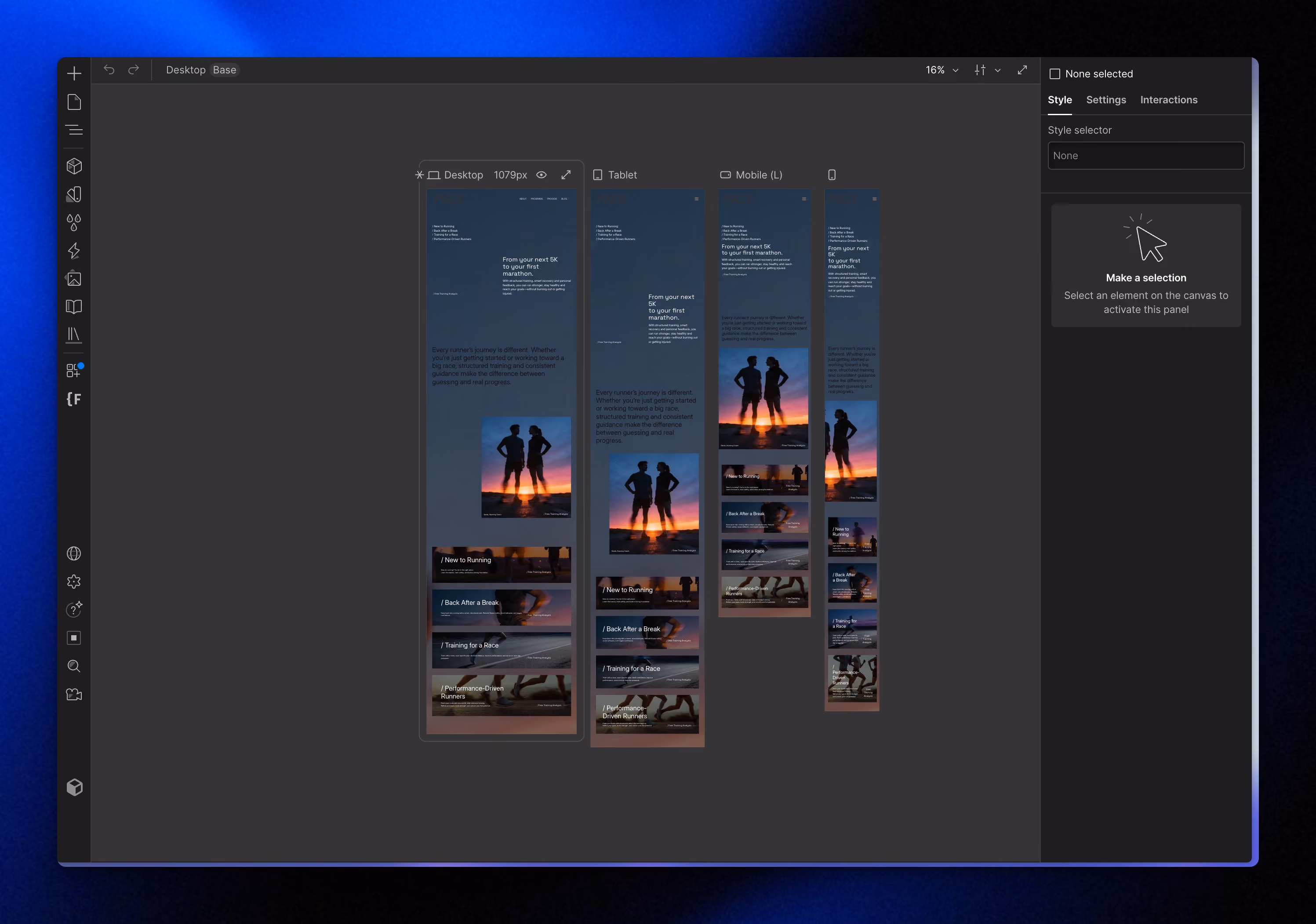Open the Style selectors panel icon

pos(74,194)
